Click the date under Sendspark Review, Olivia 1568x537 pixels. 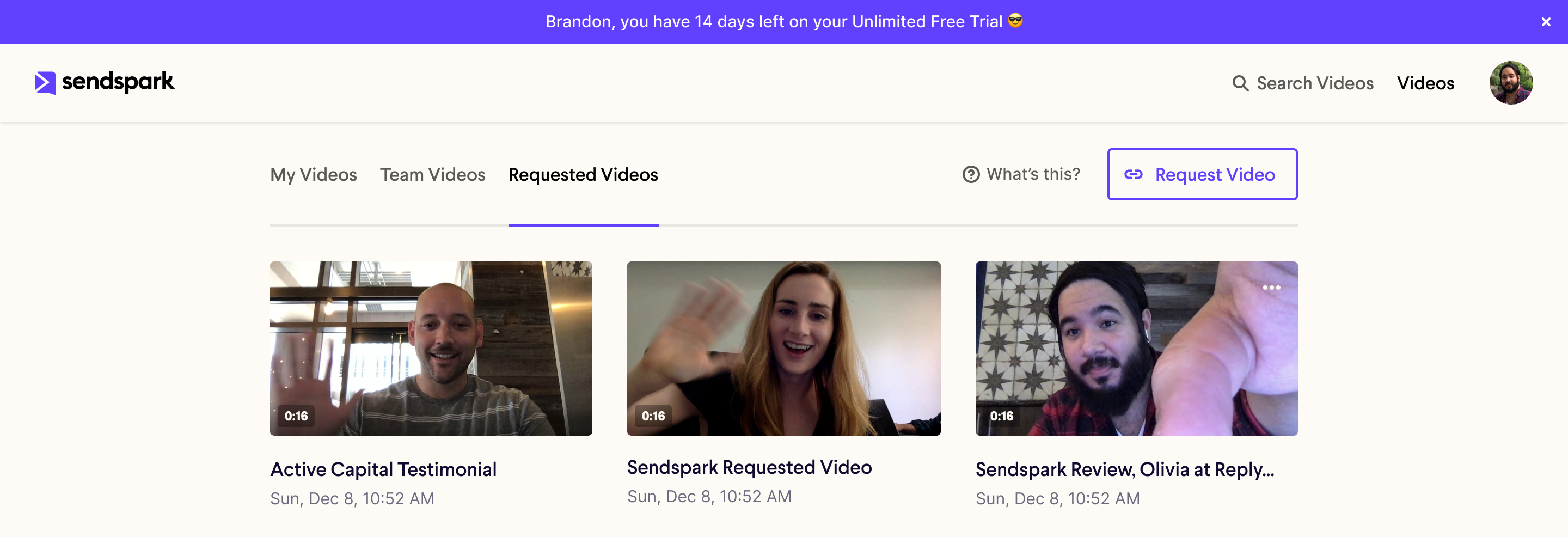click(x=1057, y=499)
